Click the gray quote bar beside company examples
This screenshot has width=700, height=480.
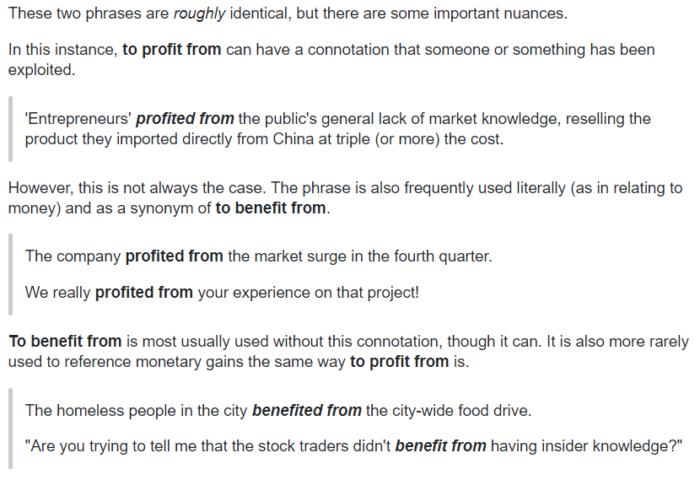click(11, 275)
